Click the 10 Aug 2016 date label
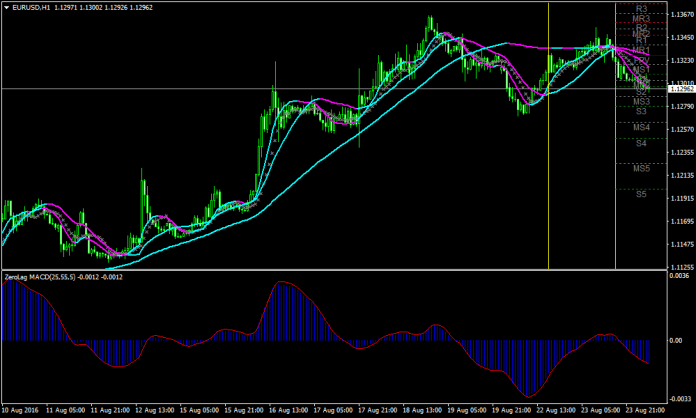The width and height of the screenshot is (696, 418). click(x=20, y=410)
